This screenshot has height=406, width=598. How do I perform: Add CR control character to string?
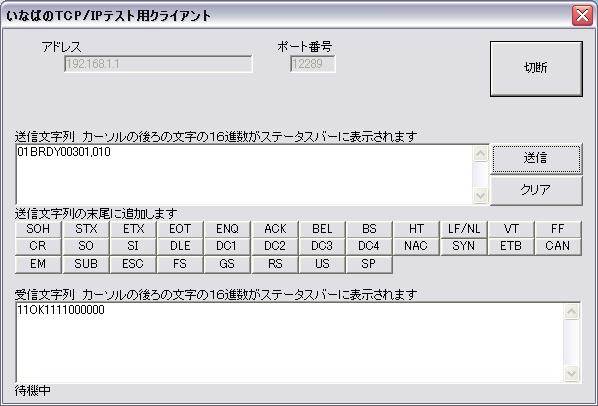[38, 246]
